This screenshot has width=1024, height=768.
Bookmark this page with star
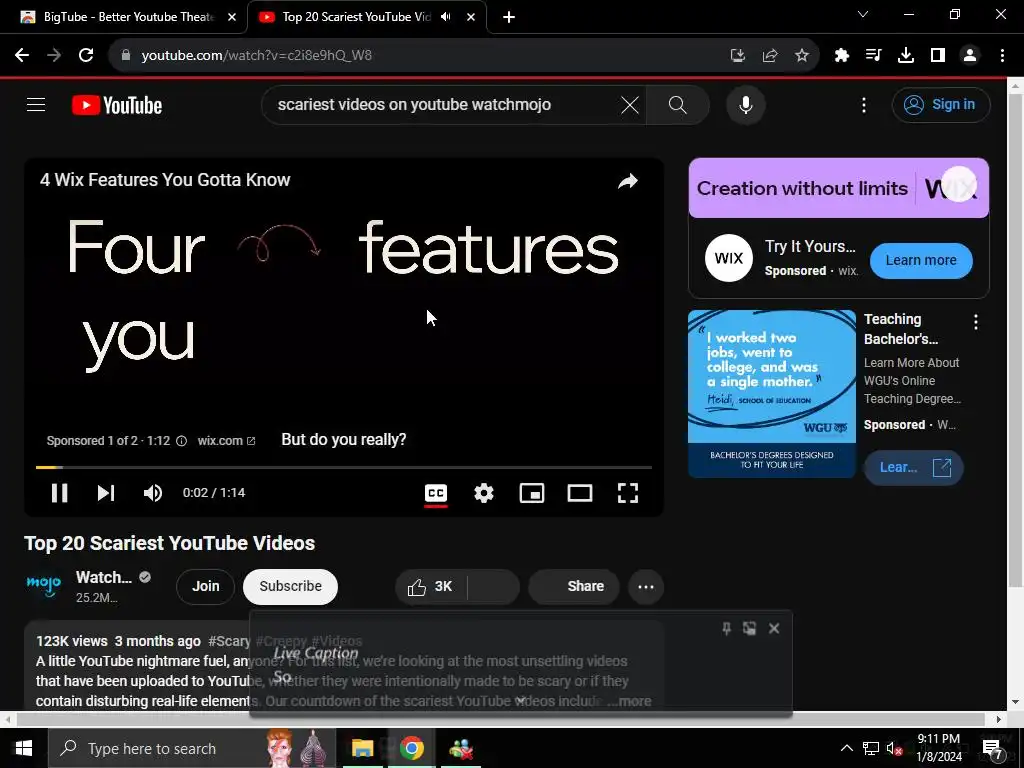coord(802,56)
